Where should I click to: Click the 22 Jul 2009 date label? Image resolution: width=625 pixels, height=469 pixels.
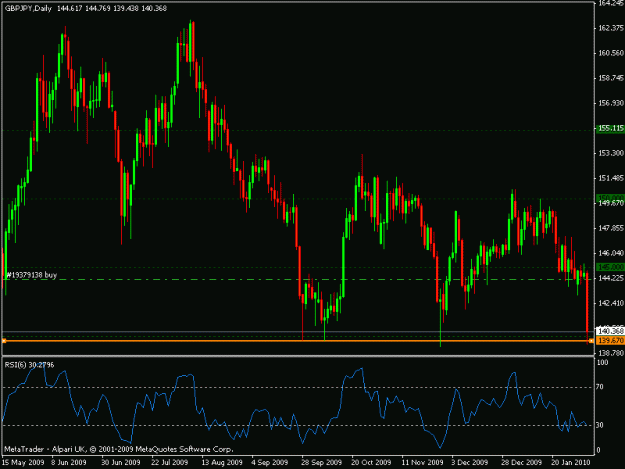169,463
